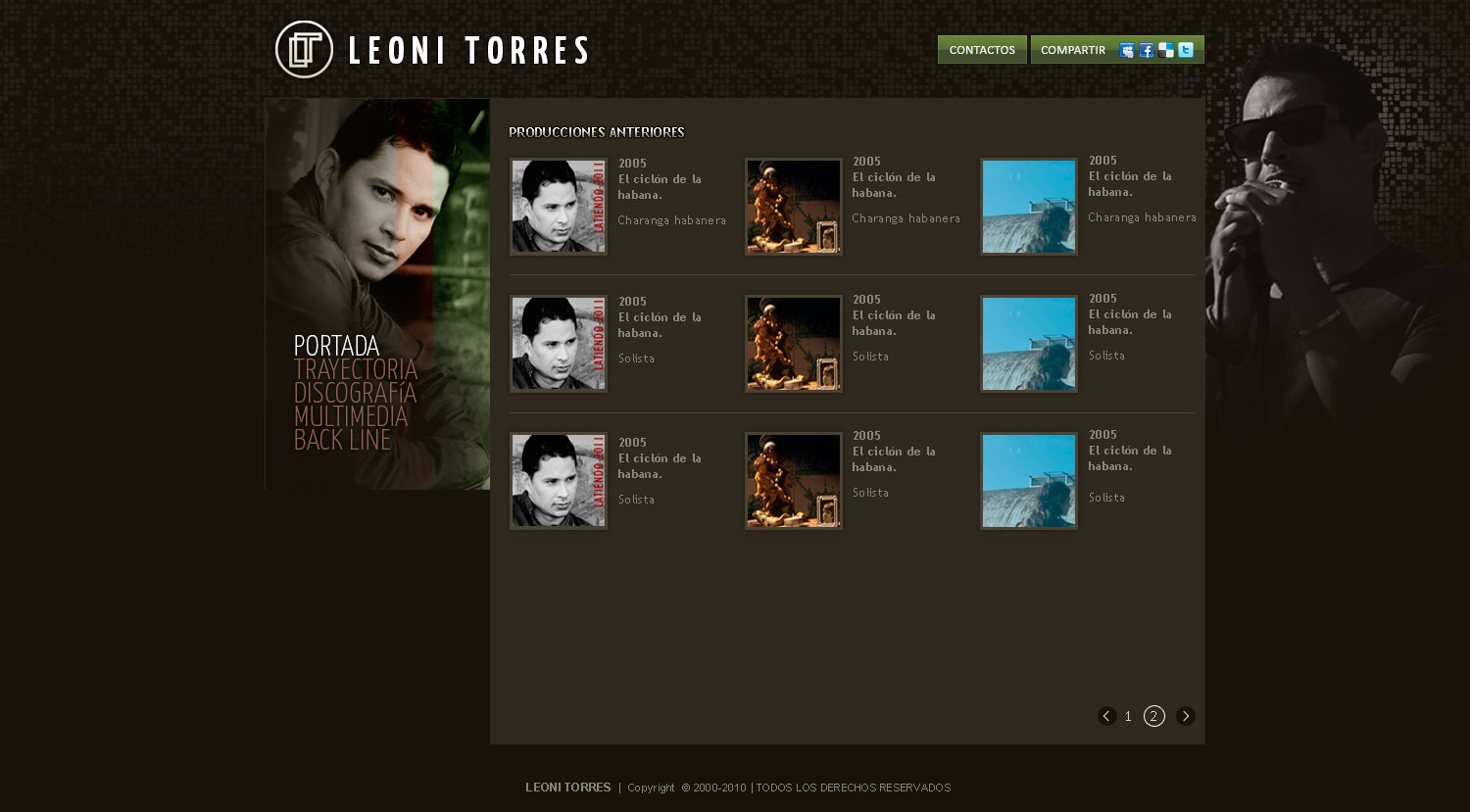
Task: Click the COMPARTIR label
Action: (x=1073, y=50)
